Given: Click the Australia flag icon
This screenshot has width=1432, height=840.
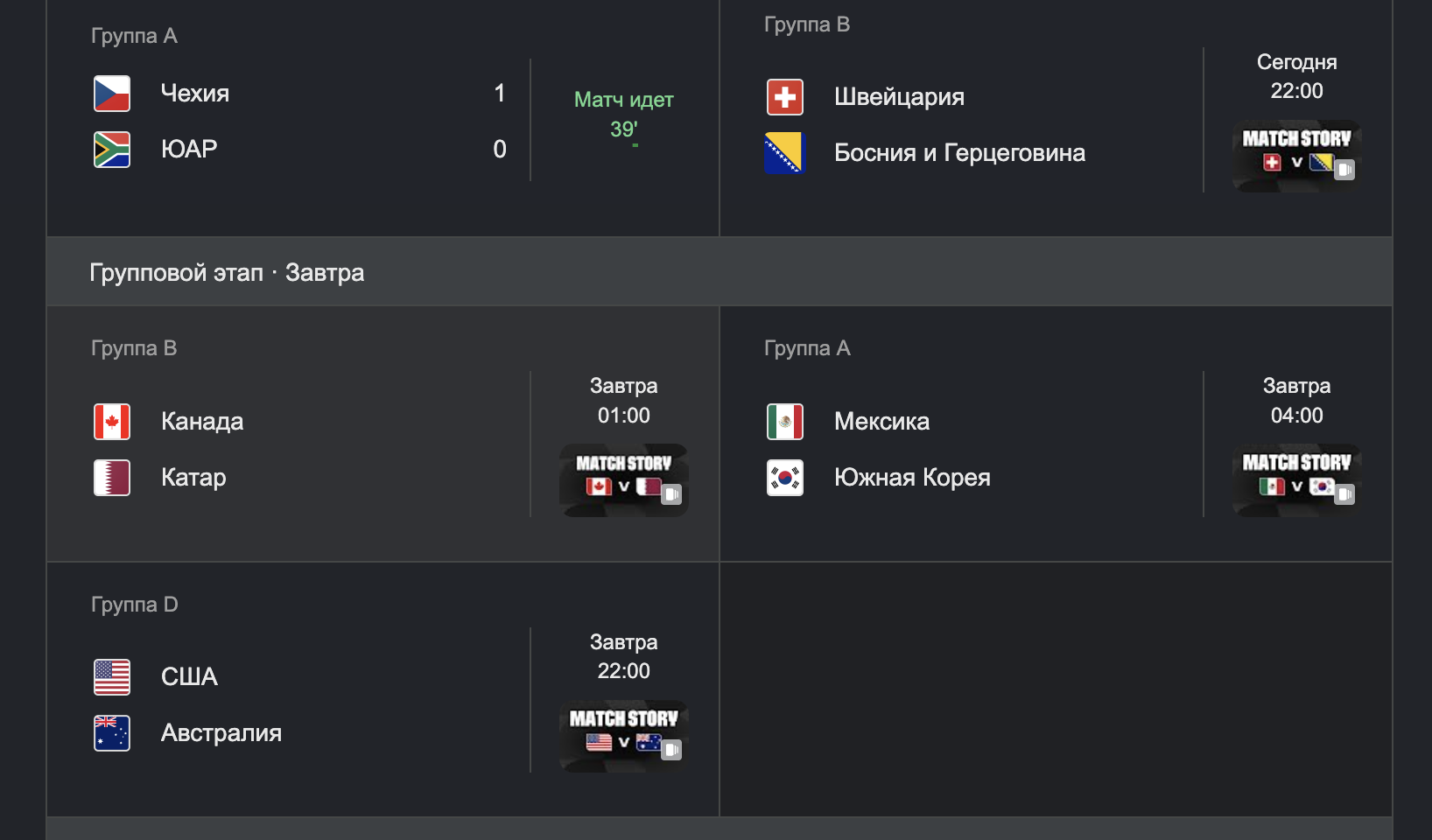Looking at the screenshot, I should [112, 733].
